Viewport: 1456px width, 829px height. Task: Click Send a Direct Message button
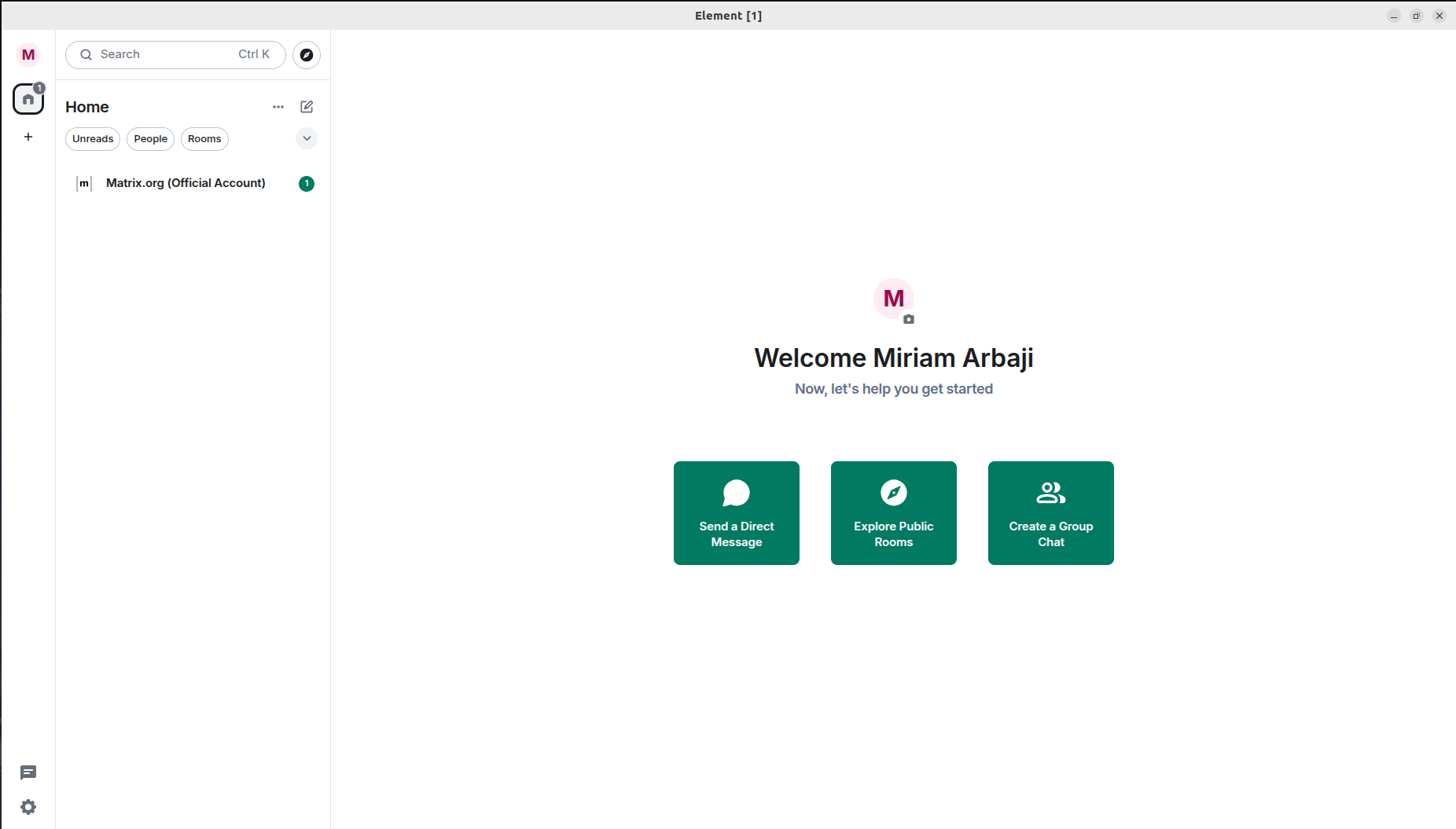(x=736, y=512)
